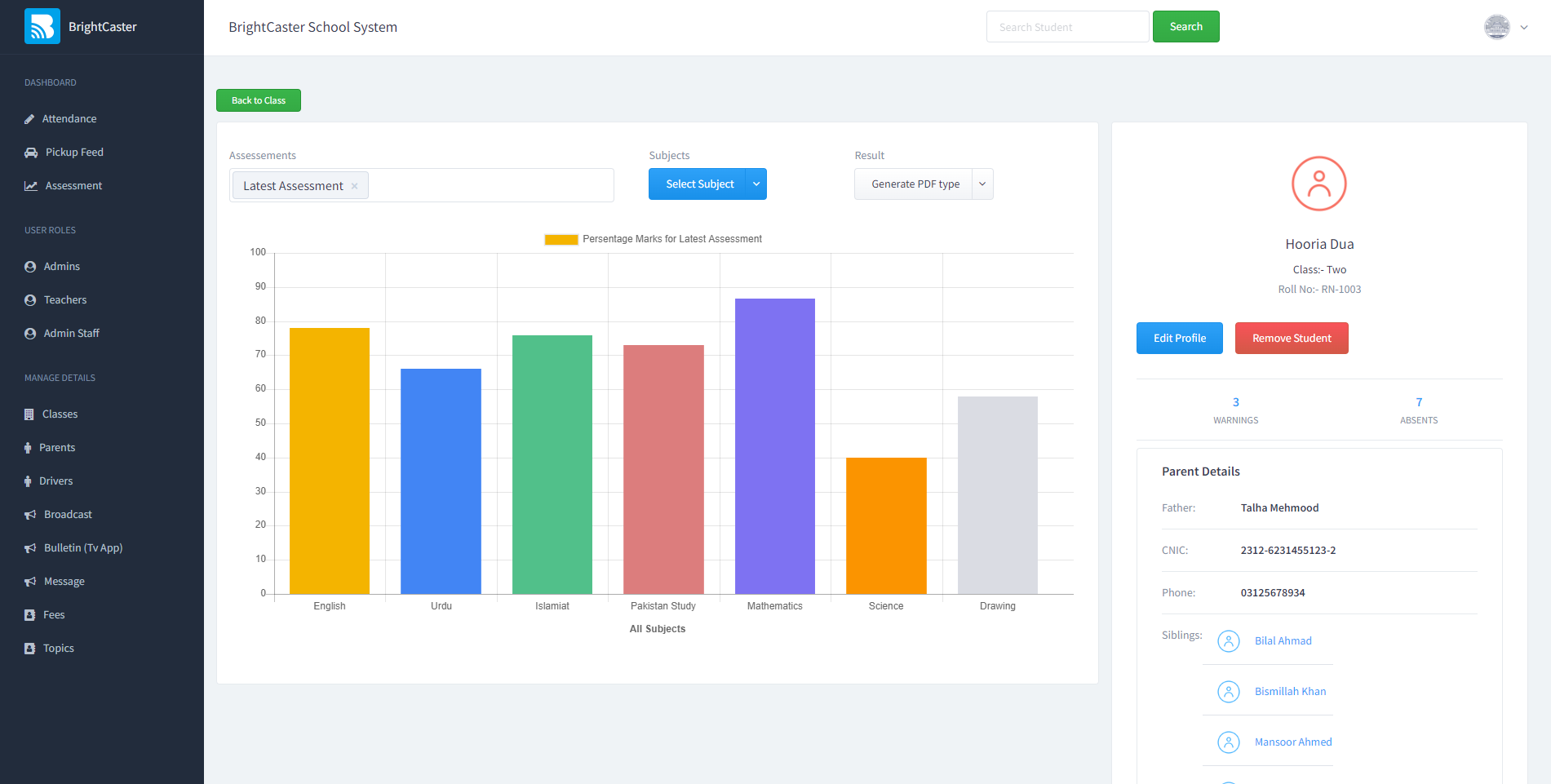The image size is (1551, 784).
Task: Click the Science orange bar
Action: (x=886, y=526)
